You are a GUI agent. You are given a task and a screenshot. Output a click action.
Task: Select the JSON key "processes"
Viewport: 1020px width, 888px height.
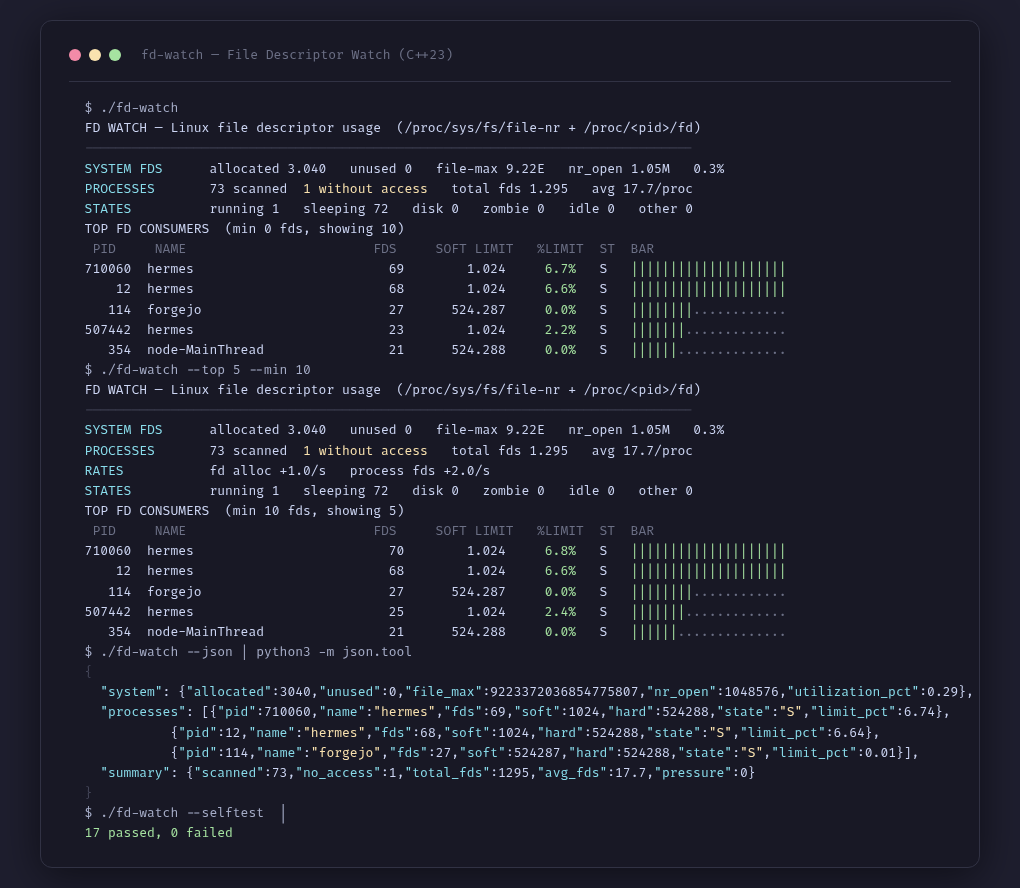pos(143,712)
